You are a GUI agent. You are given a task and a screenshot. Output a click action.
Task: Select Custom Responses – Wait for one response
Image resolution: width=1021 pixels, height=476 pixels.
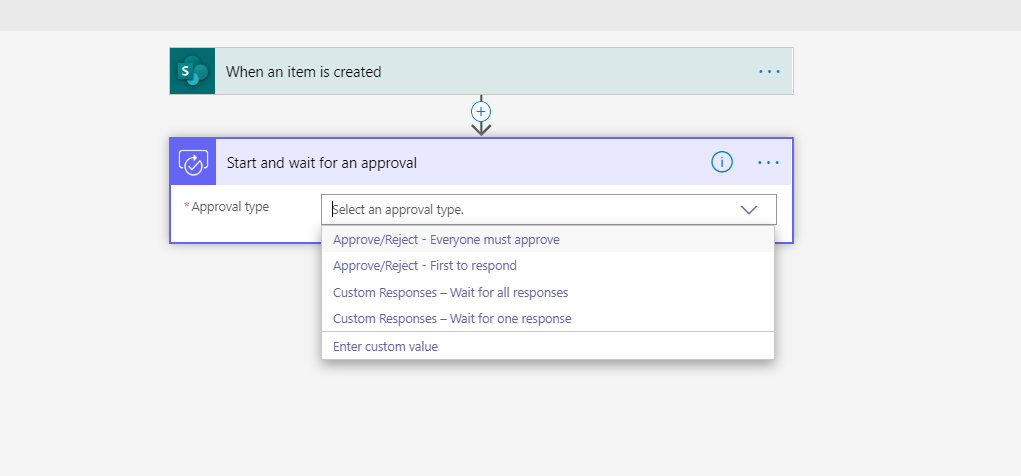tap(452, 319)
